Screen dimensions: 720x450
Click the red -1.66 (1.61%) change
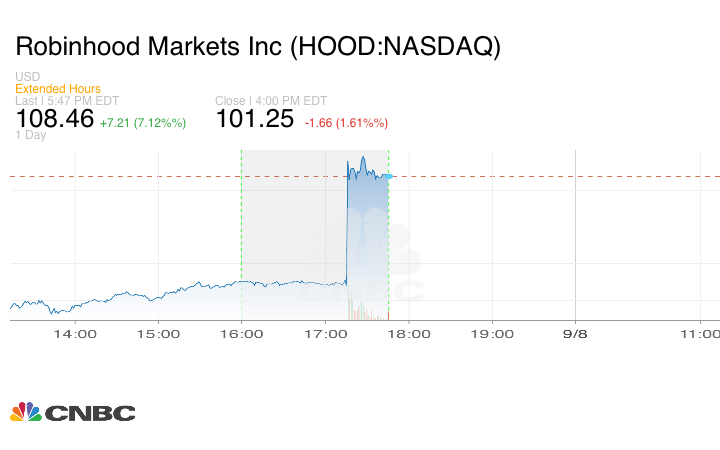tap(345, 123)
